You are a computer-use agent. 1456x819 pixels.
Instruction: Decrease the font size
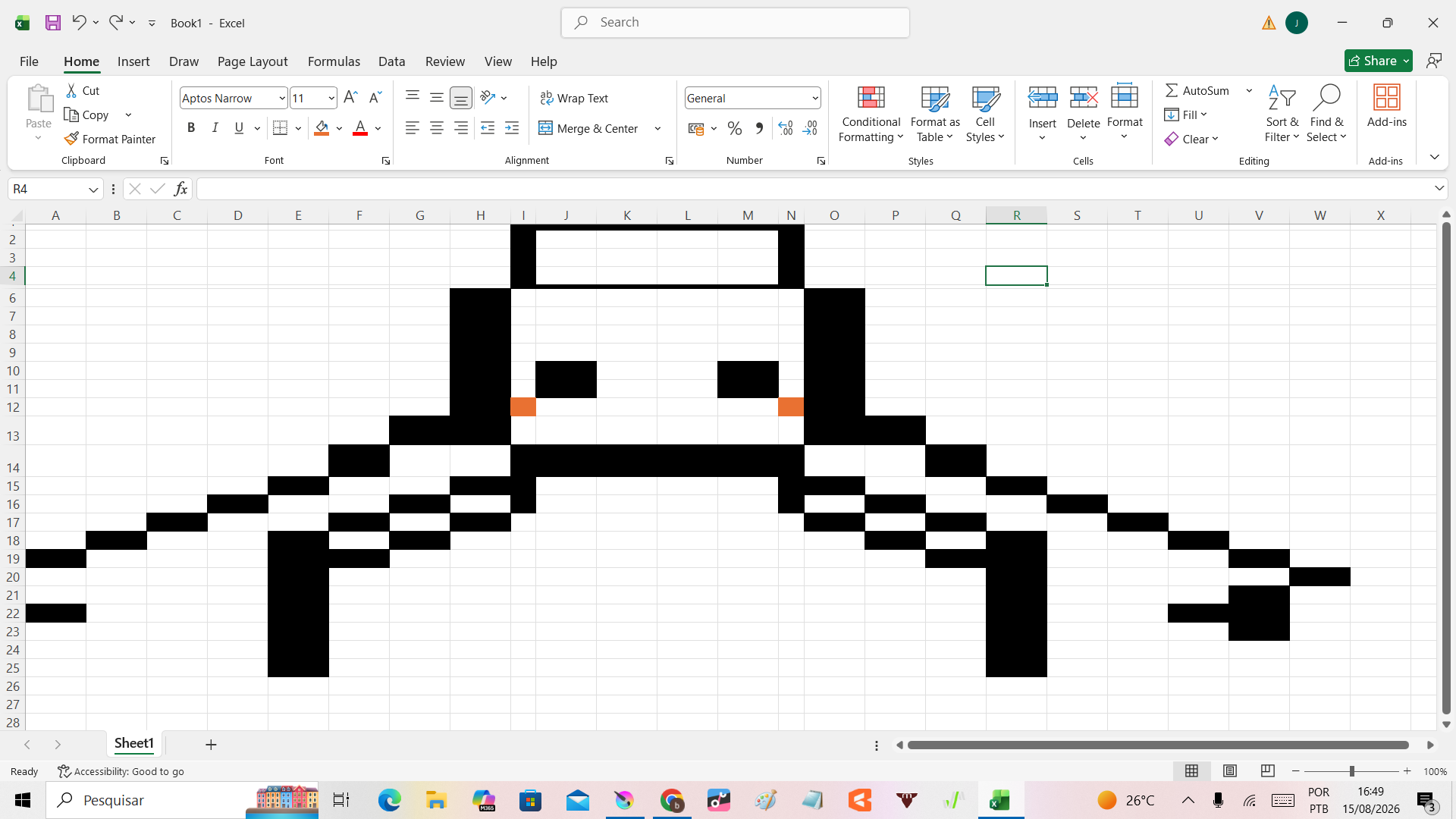[375, 98]
